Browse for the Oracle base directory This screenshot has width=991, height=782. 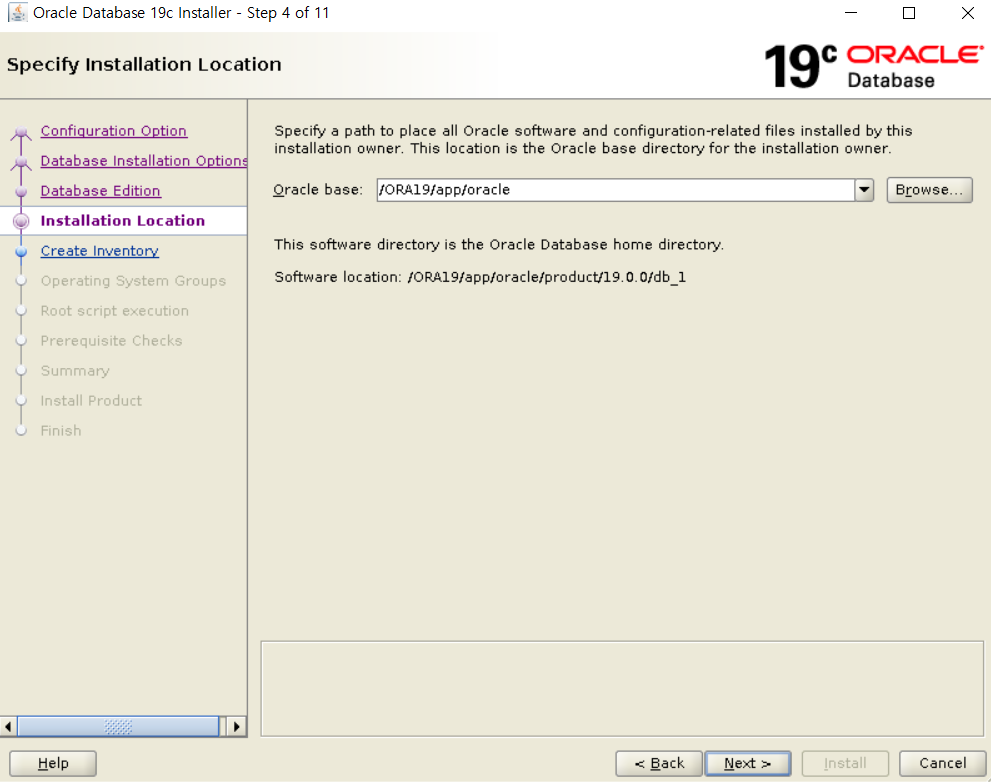click(x=929, y=190)
